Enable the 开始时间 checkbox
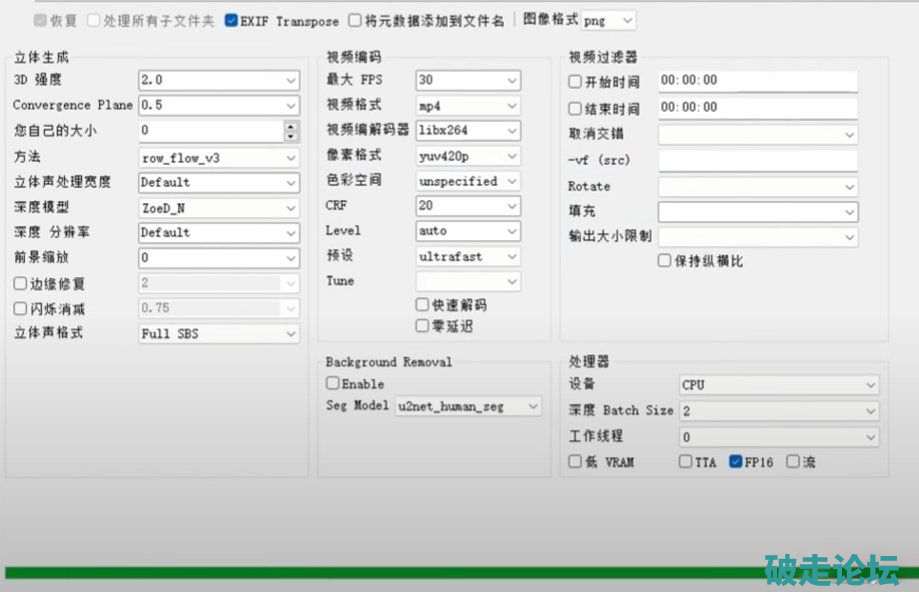919x592 pixels. pyautogui.click(x=575, y=82)
